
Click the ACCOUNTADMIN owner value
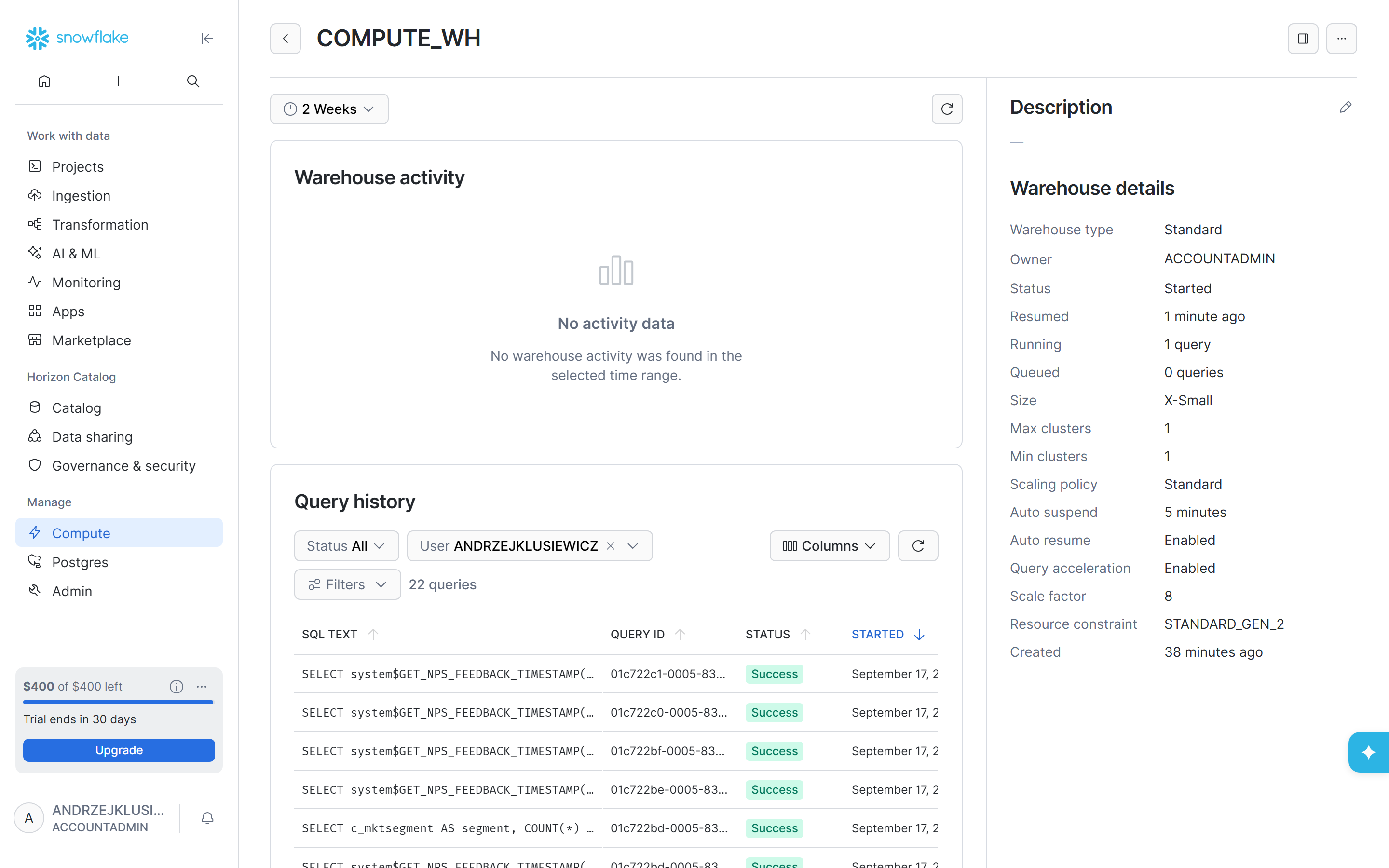1220,259
